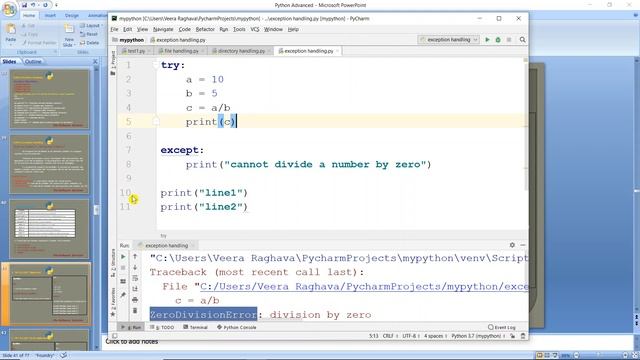Undo in PowerPoint quick access toolbar
The image size is (640, 360).
point(33,5)
